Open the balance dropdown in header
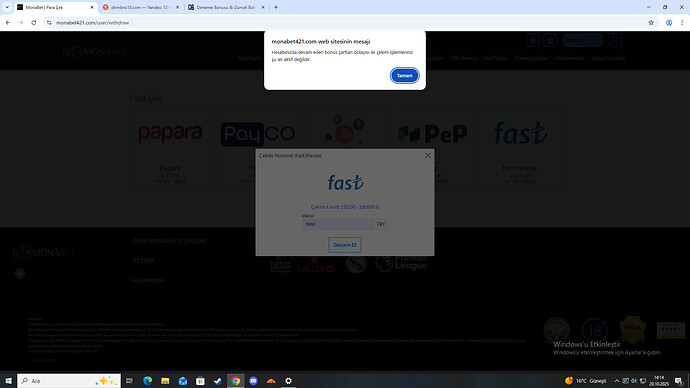 tap(582, 40)
